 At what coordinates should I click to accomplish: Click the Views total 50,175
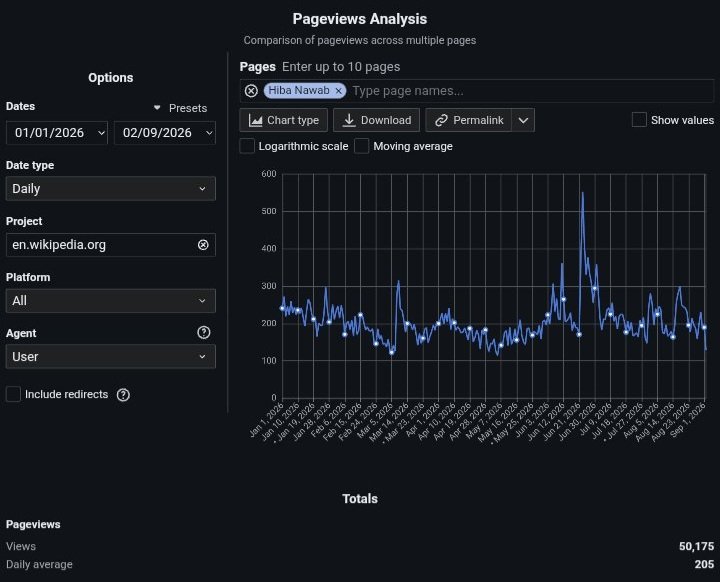click(696, 546)
